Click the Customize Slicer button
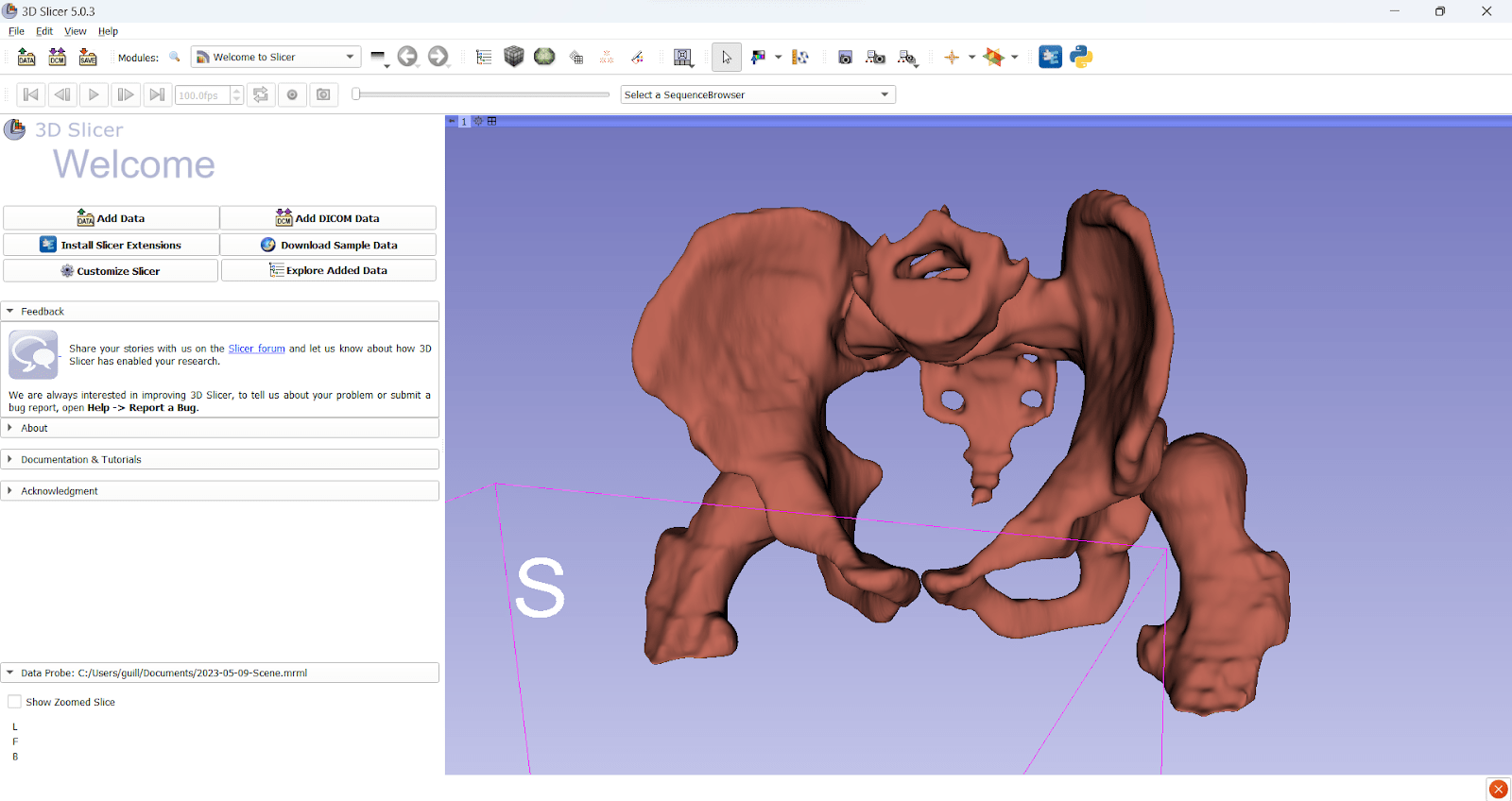1512x801 pixels. click(x=111, y=271)
